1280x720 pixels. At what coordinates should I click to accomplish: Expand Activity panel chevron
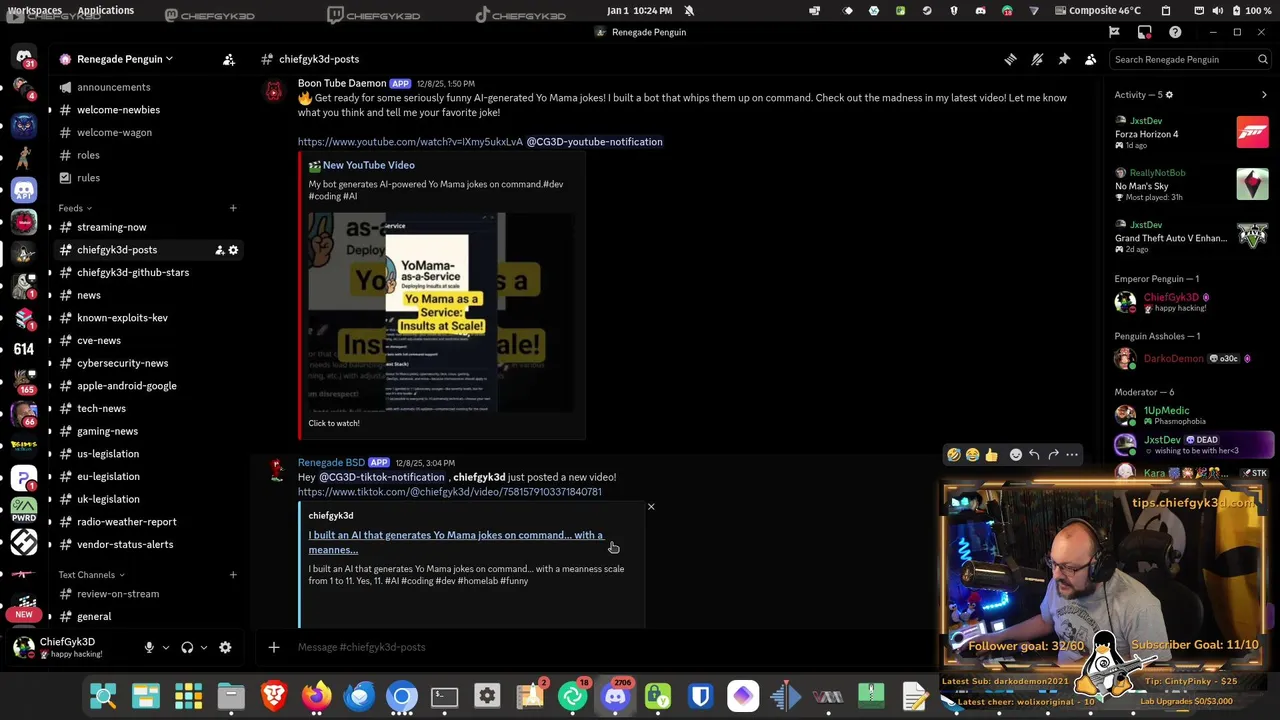click(1264, 95)
